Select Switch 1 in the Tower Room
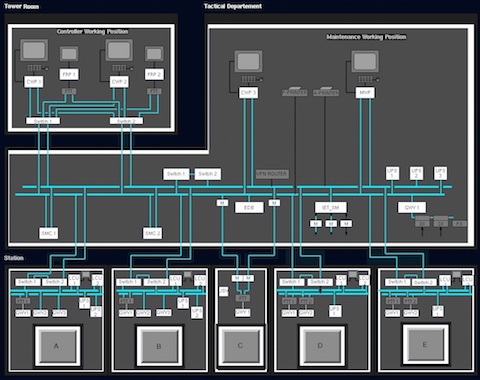 tap(43, 121)
